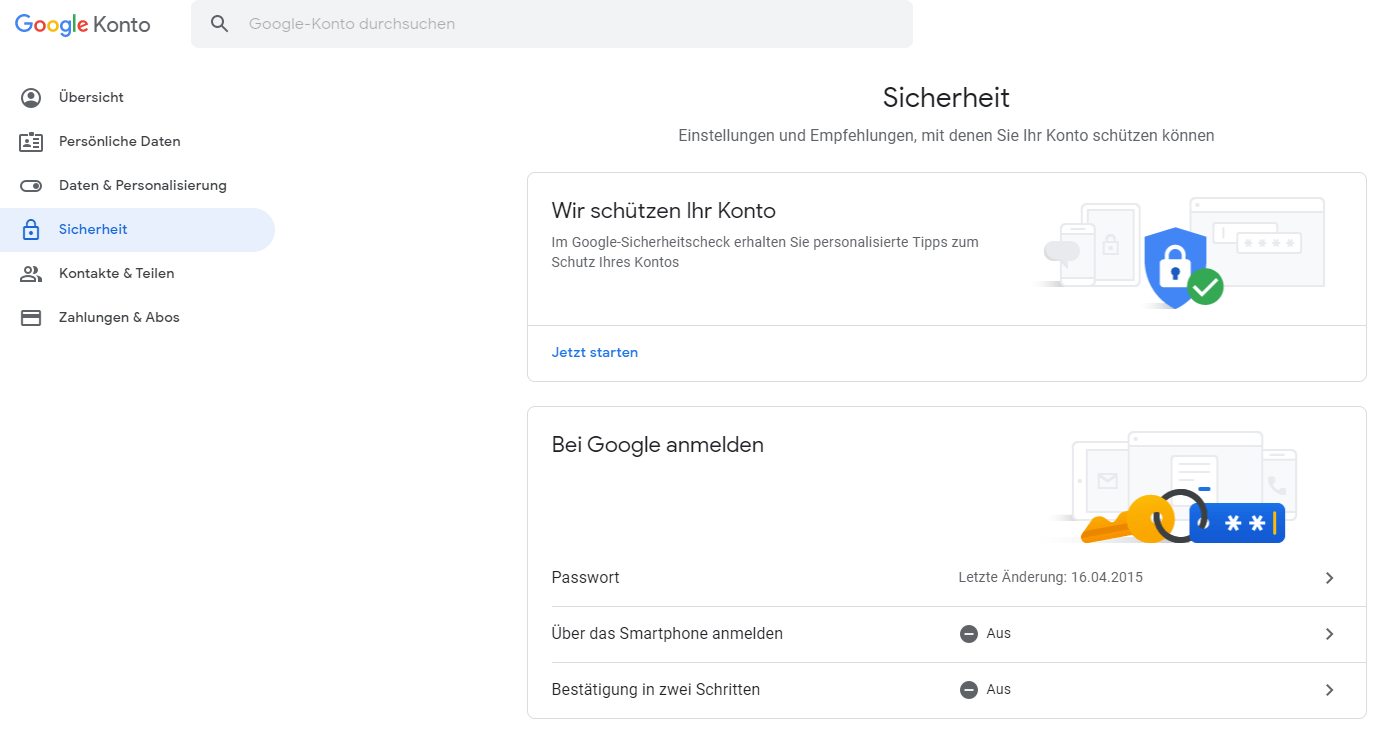Click the Persönliche Daten ID card icon

pos(31,142)
